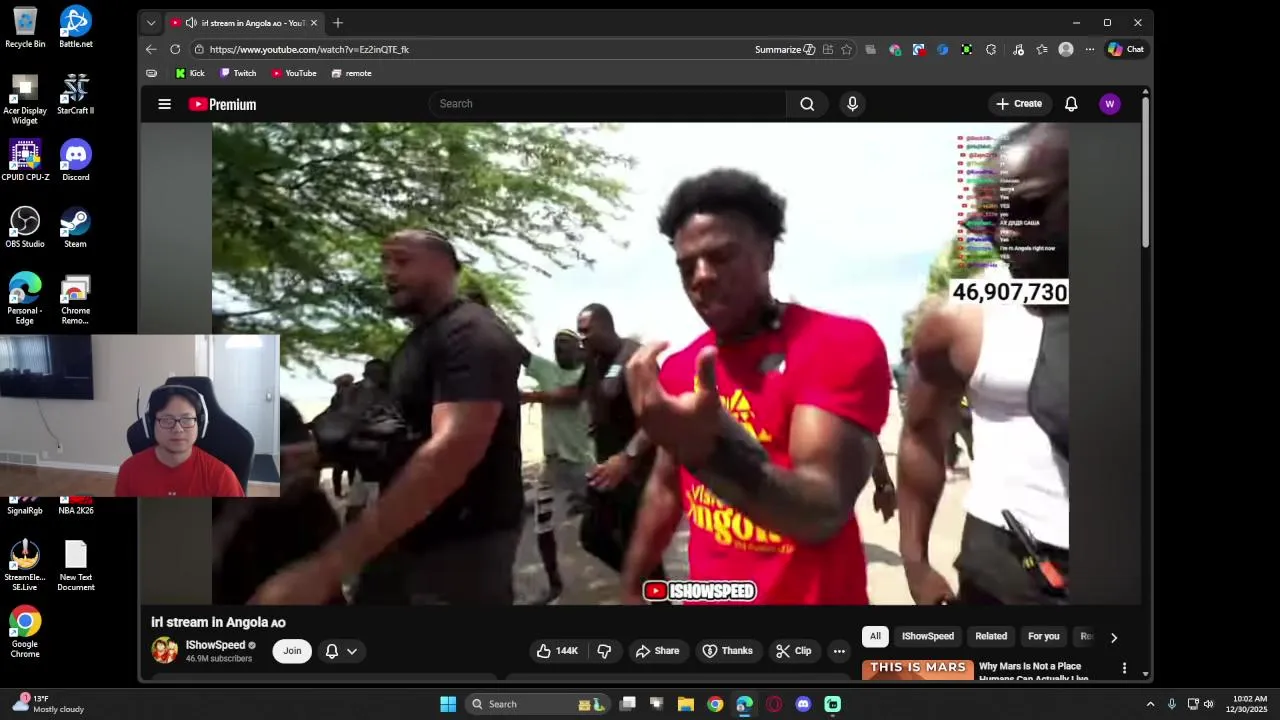Open Kick bookmark in favorites bar
1280x720 pixels.
(x=189, y=73)
